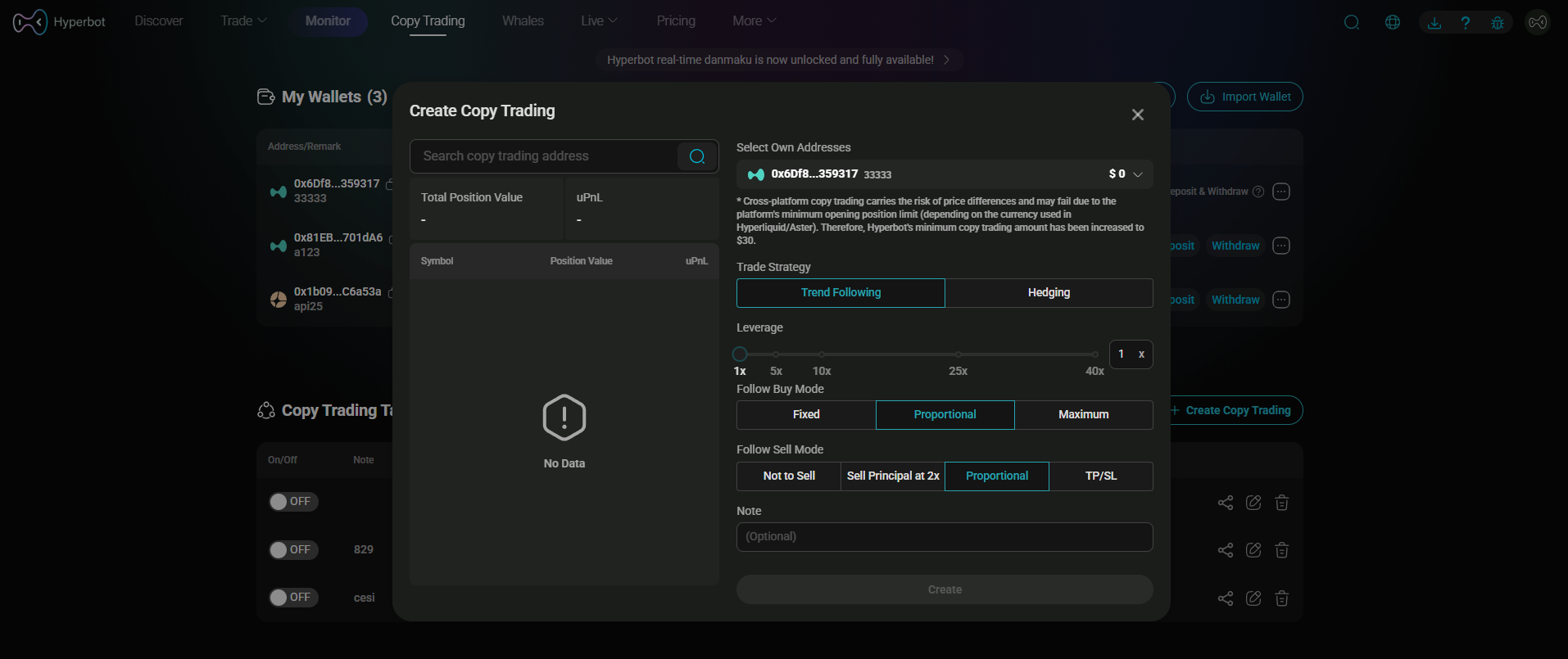Select TP/SL follow sell mode
The width and height of the screenshot is (1568, 659).
pos(1100,476)
